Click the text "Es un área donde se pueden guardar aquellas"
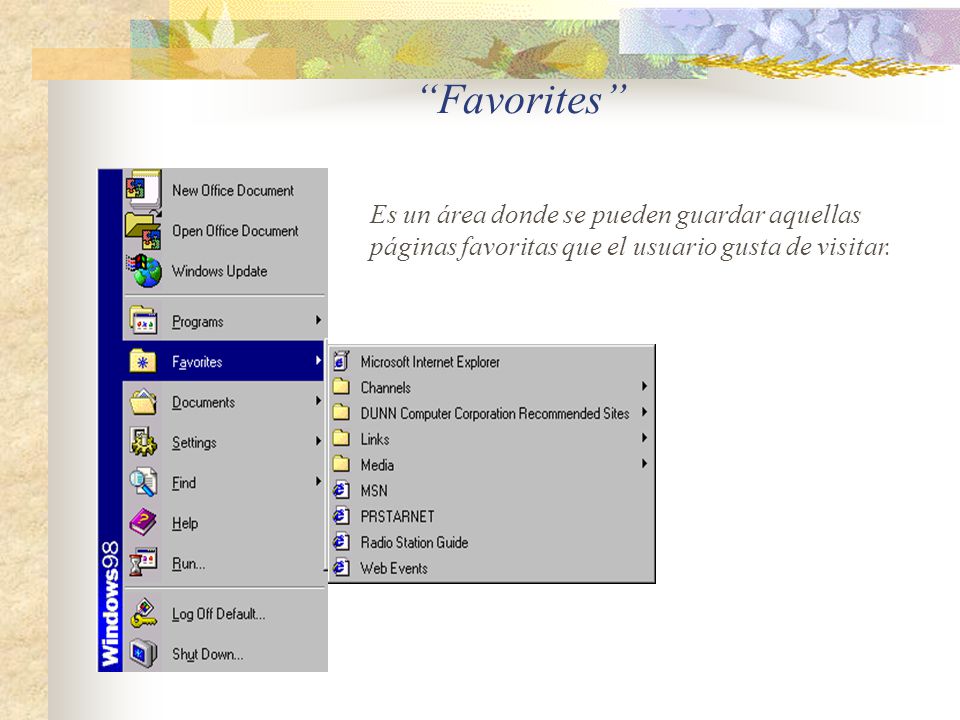The width and height of the screenshot is (960, 720). coord(615,215)
